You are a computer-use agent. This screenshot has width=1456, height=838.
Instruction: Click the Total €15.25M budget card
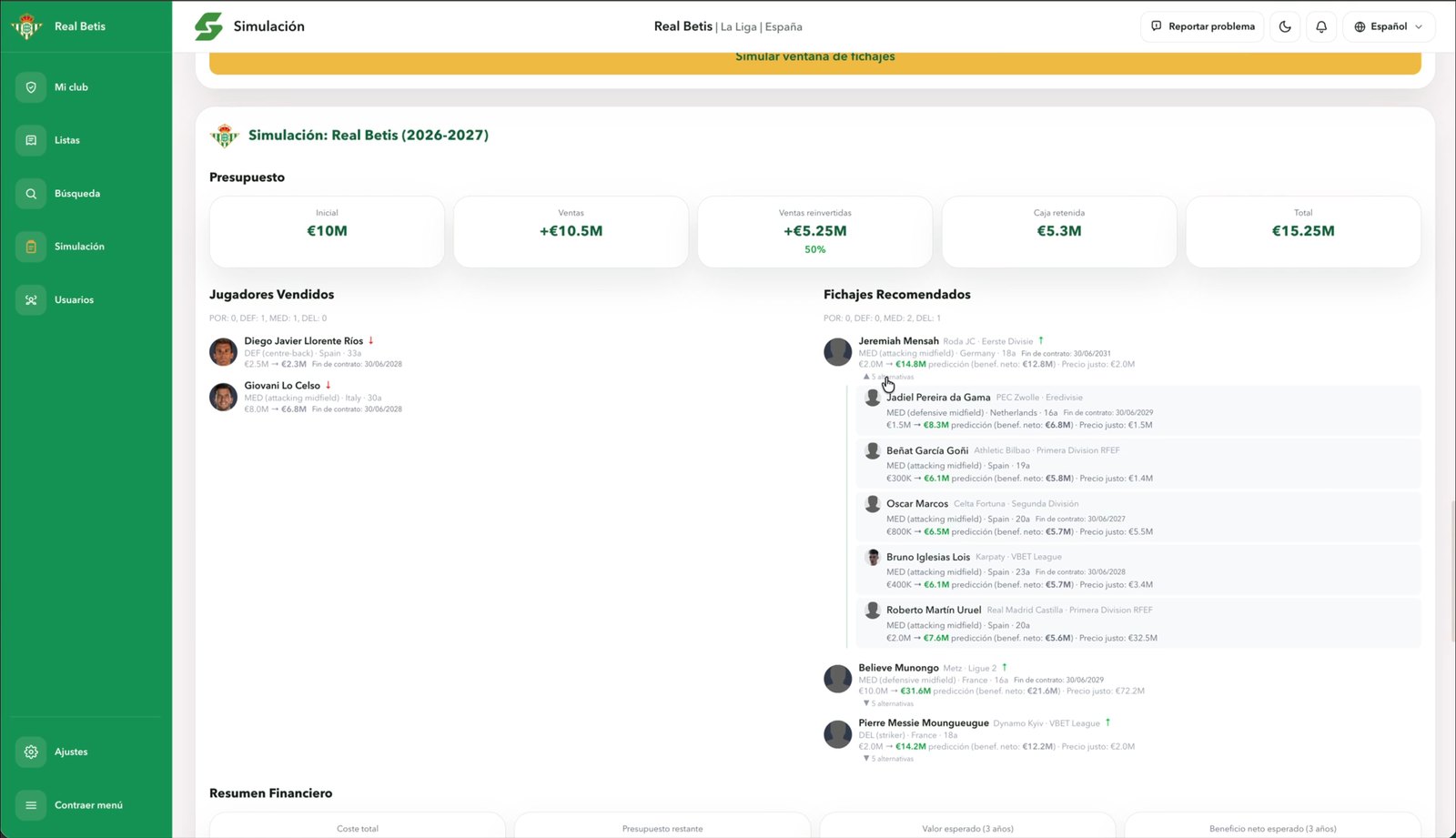[x=1303, y=232]
